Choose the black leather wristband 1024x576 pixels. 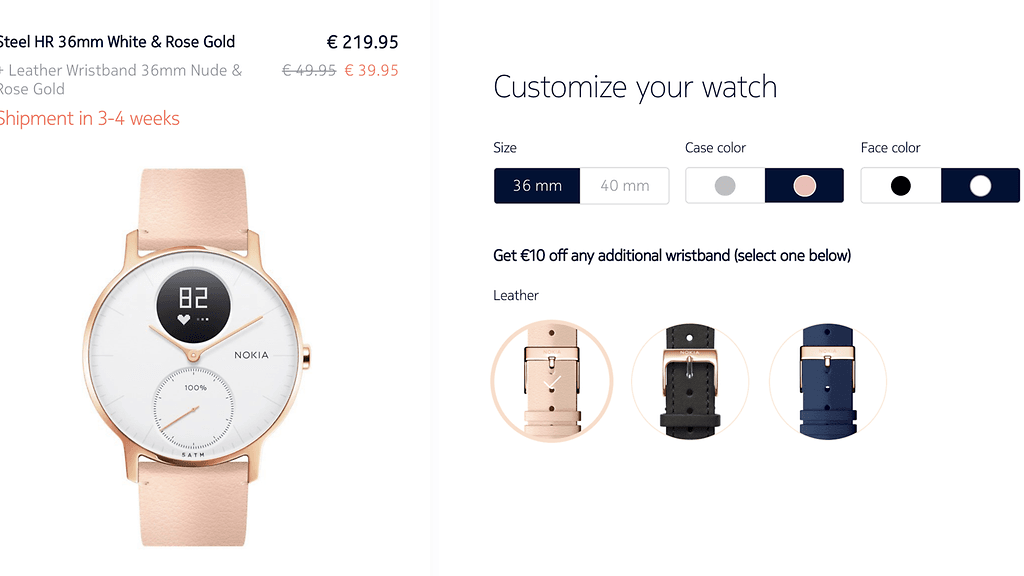(x=690, y=381)
